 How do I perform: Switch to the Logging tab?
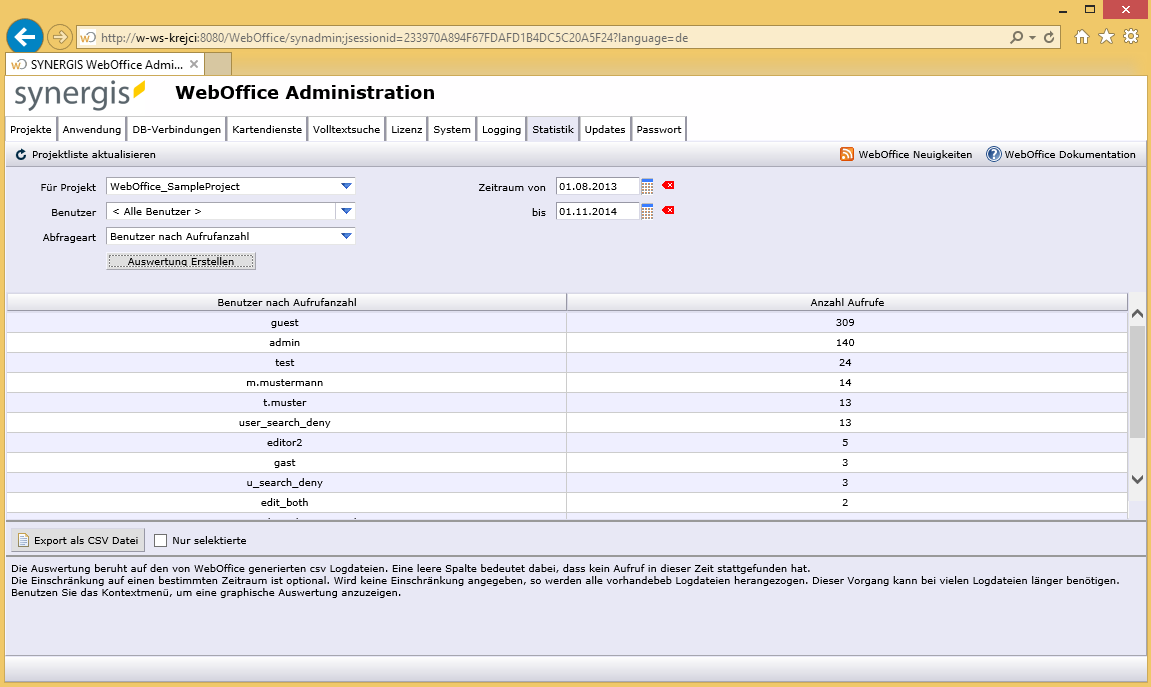point(501,128)
